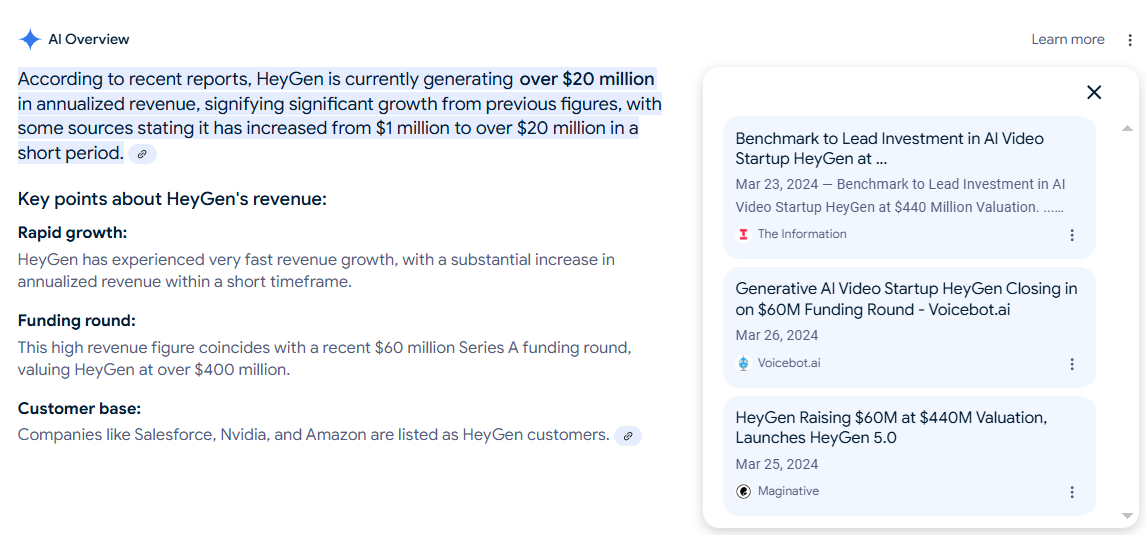Click the link chip after 'short period.'

pyautogui.click(x=143, y=154)
